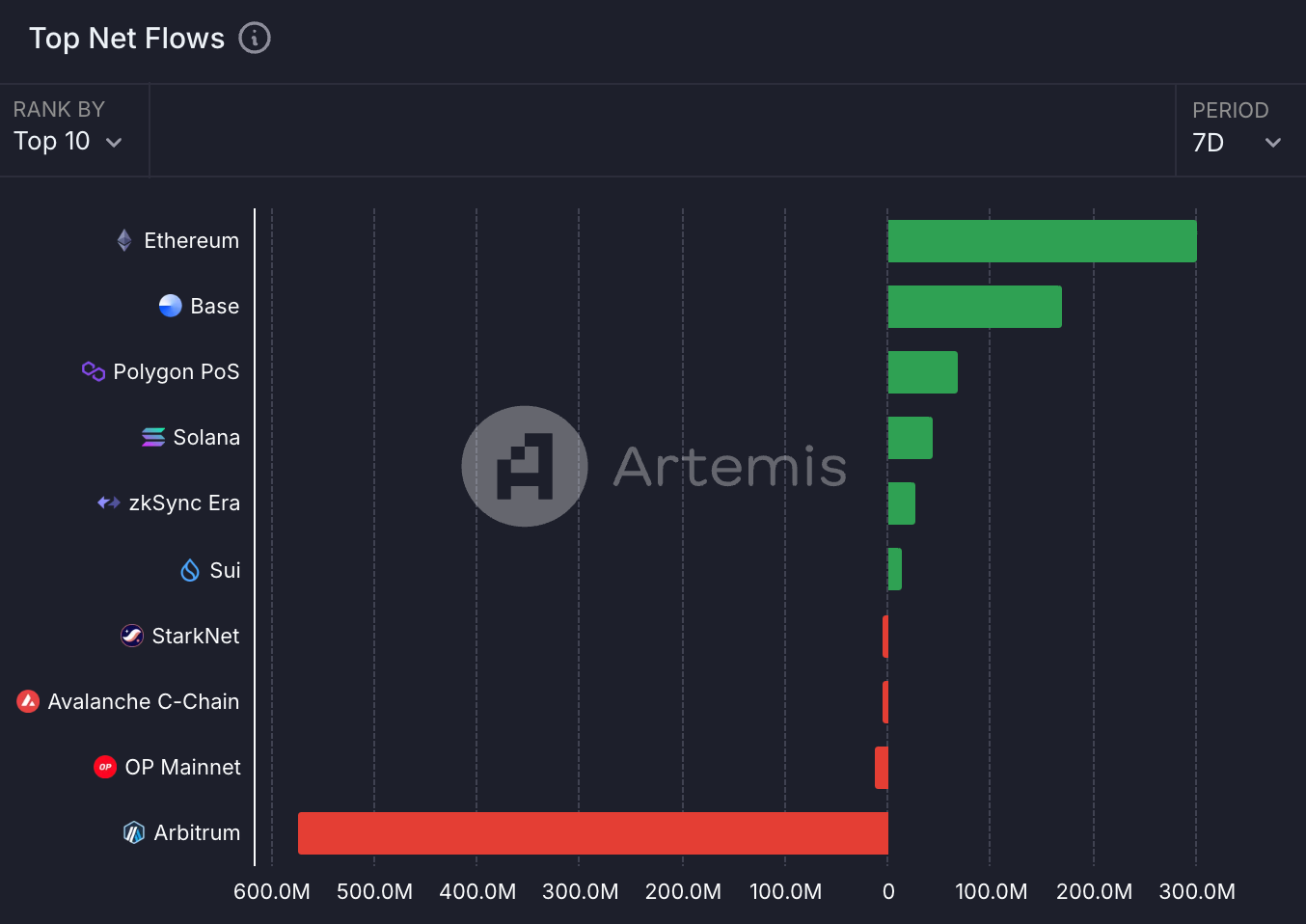1306x924 pixels.
Task: Click the green Ethereum inflow bar
Action: pos(1042,241)
